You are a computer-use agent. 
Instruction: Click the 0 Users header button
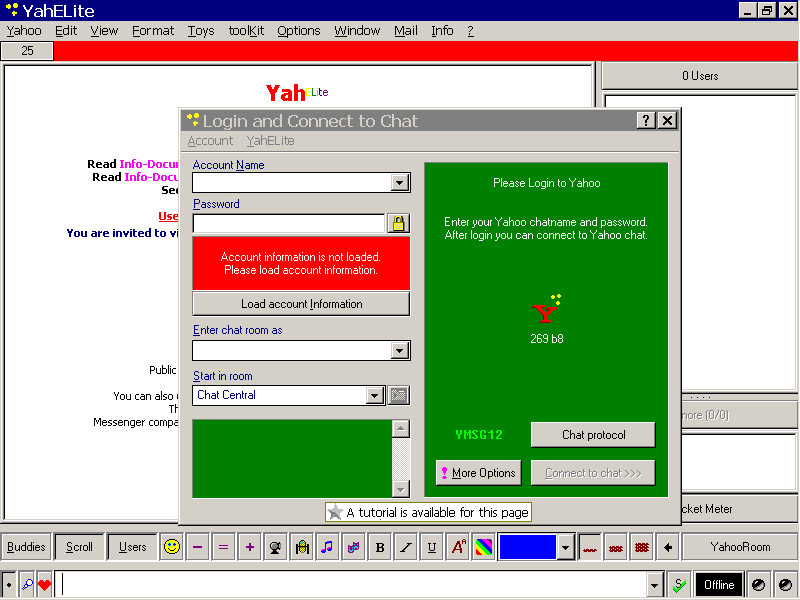click(700, 76)
